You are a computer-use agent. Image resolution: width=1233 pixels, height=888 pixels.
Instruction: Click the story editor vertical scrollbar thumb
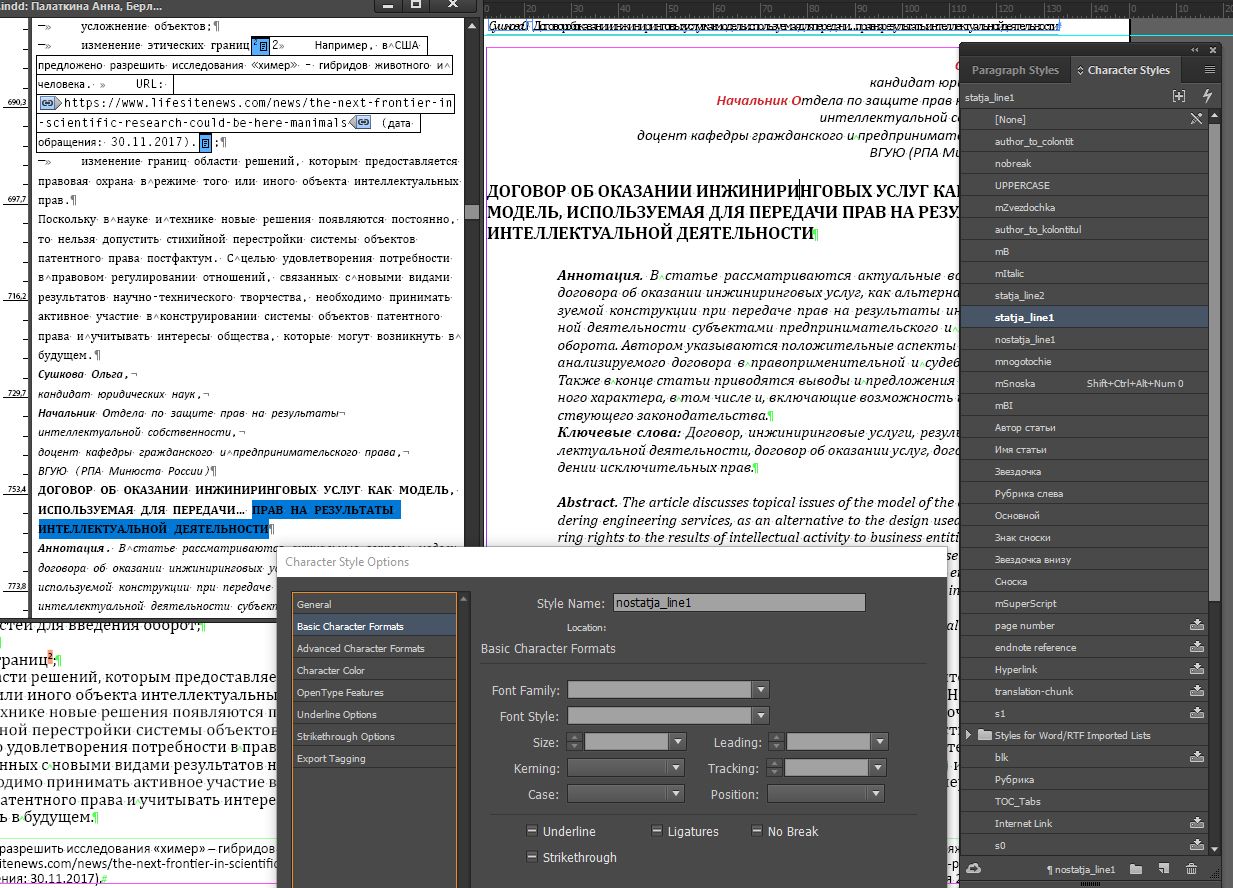tap(471, 212)
